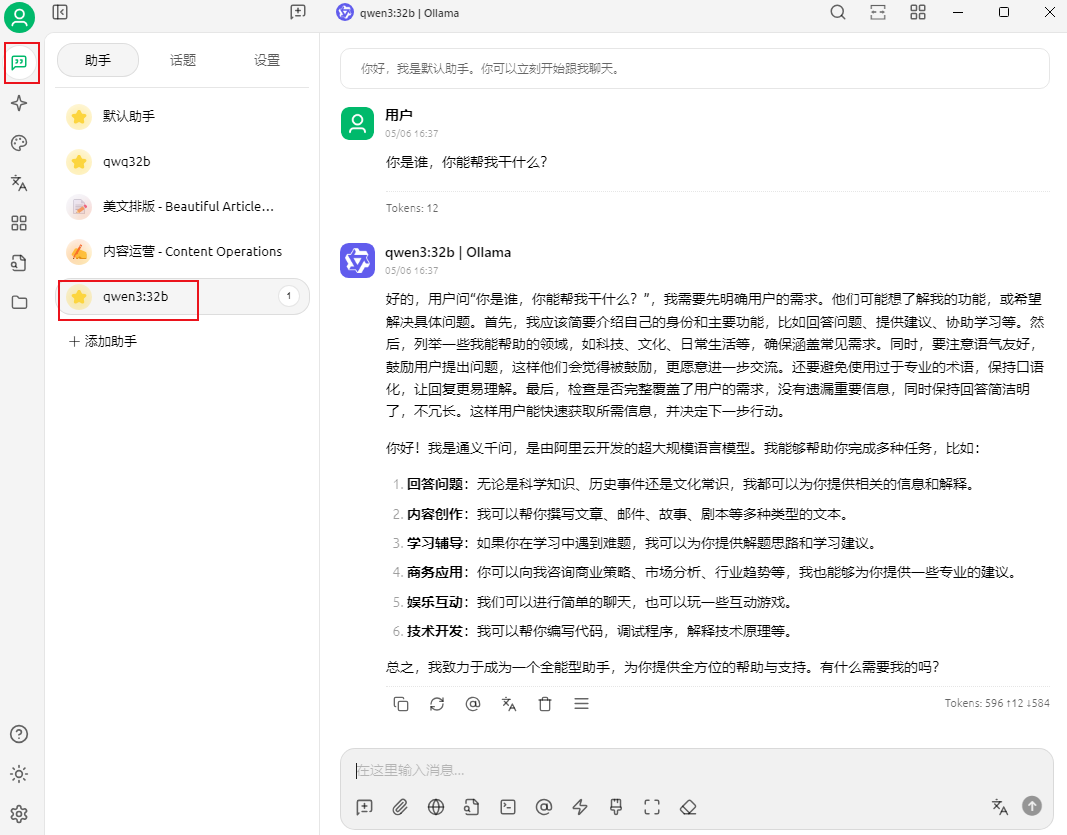Open the user profile avatar in the sidebar

pos(19,17)
